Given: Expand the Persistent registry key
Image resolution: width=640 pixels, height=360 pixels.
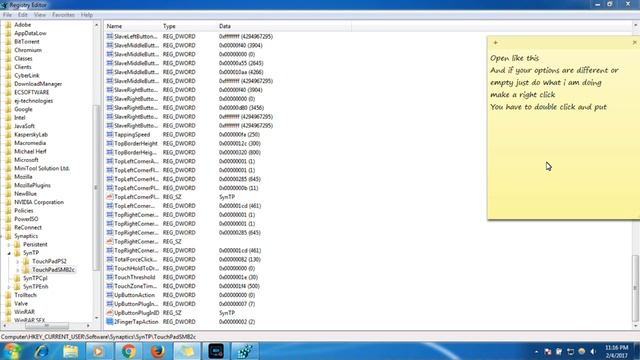Looking at the screenshot, I should [9, 244].
